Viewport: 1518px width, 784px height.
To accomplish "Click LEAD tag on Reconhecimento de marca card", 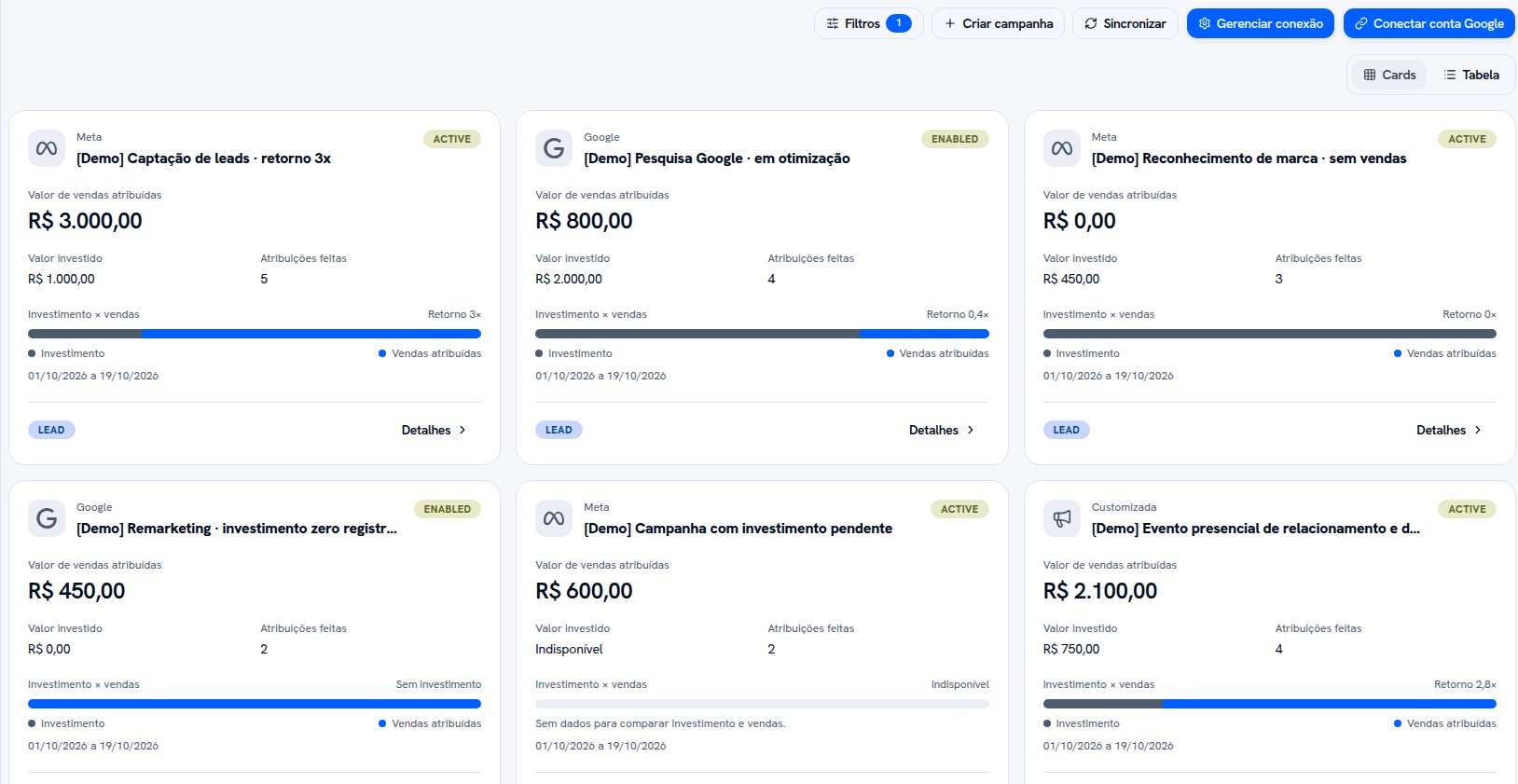I will point(1066,430).
